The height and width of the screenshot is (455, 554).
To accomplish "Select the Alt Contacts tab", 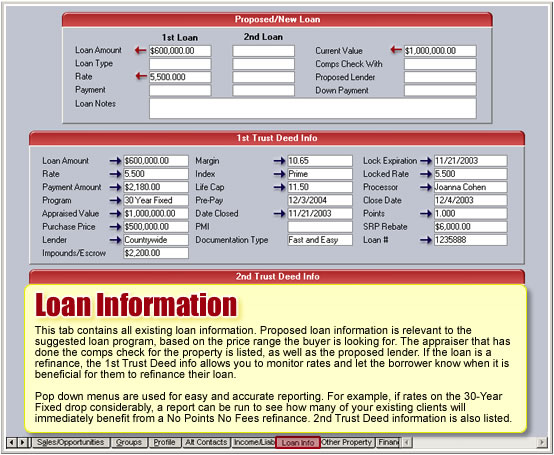I will pyautogui.click(x=206, y=442).
